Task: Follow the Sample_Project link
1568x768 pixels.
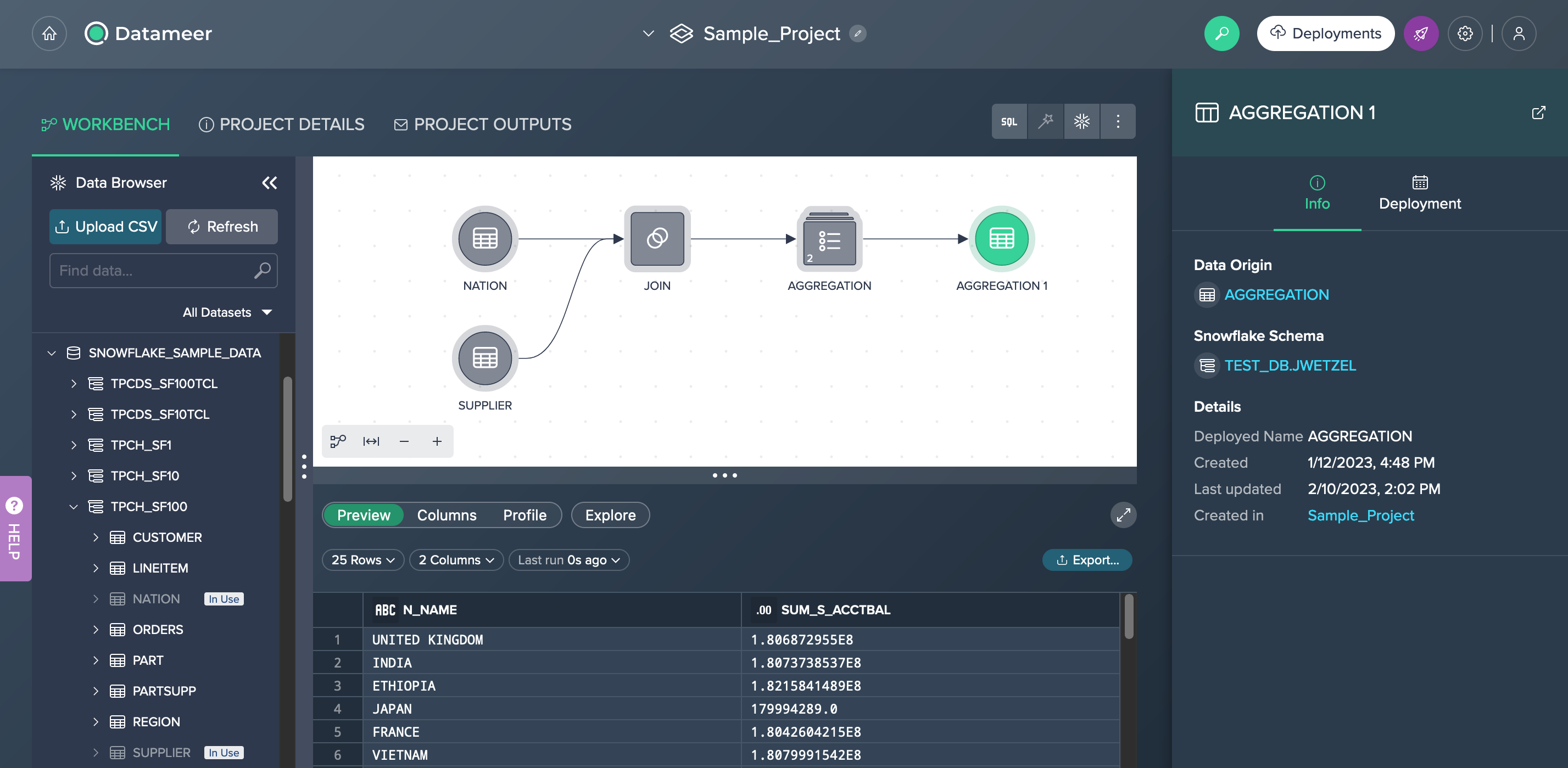Action: (1360, 515)
